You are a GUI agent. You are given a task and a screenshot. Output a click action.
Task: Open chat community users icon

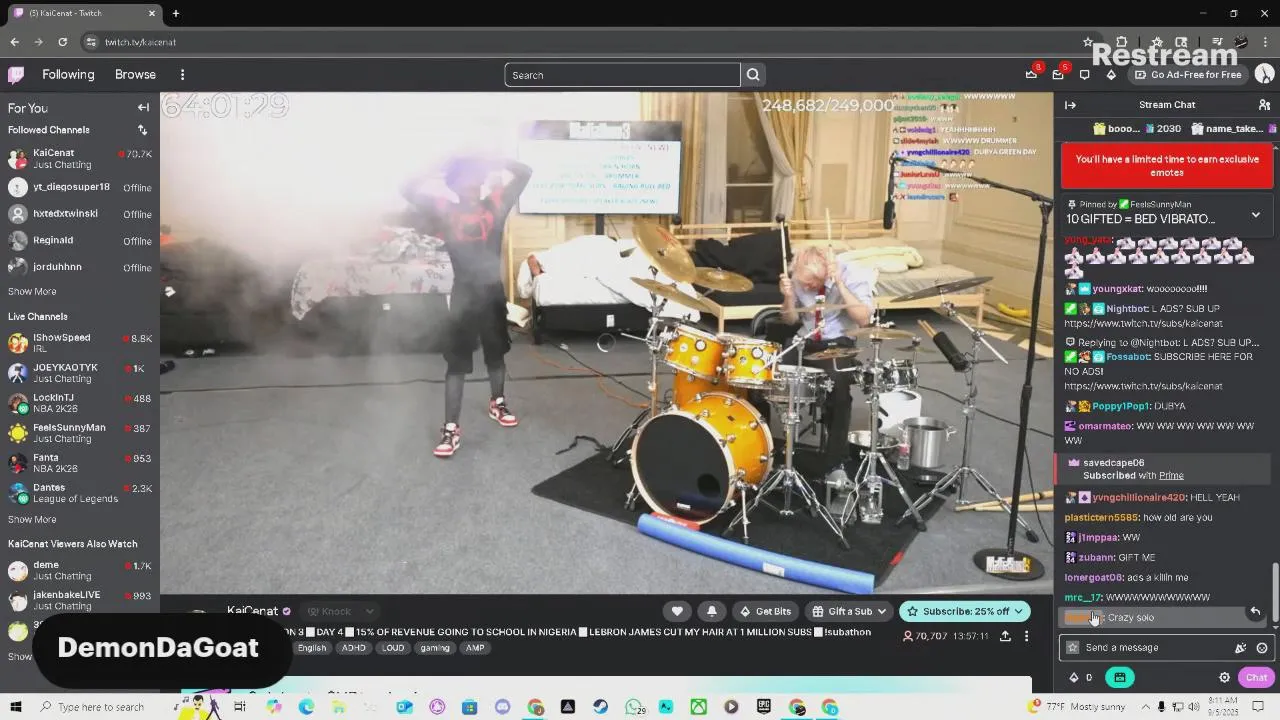coord(1264,105)
